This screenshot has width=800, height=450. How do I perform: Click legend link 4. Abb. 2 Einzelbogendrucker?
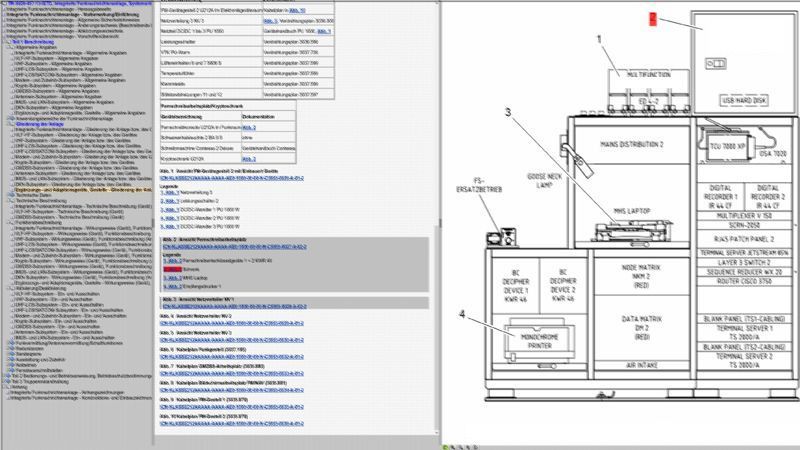click(x=172, y=287)
